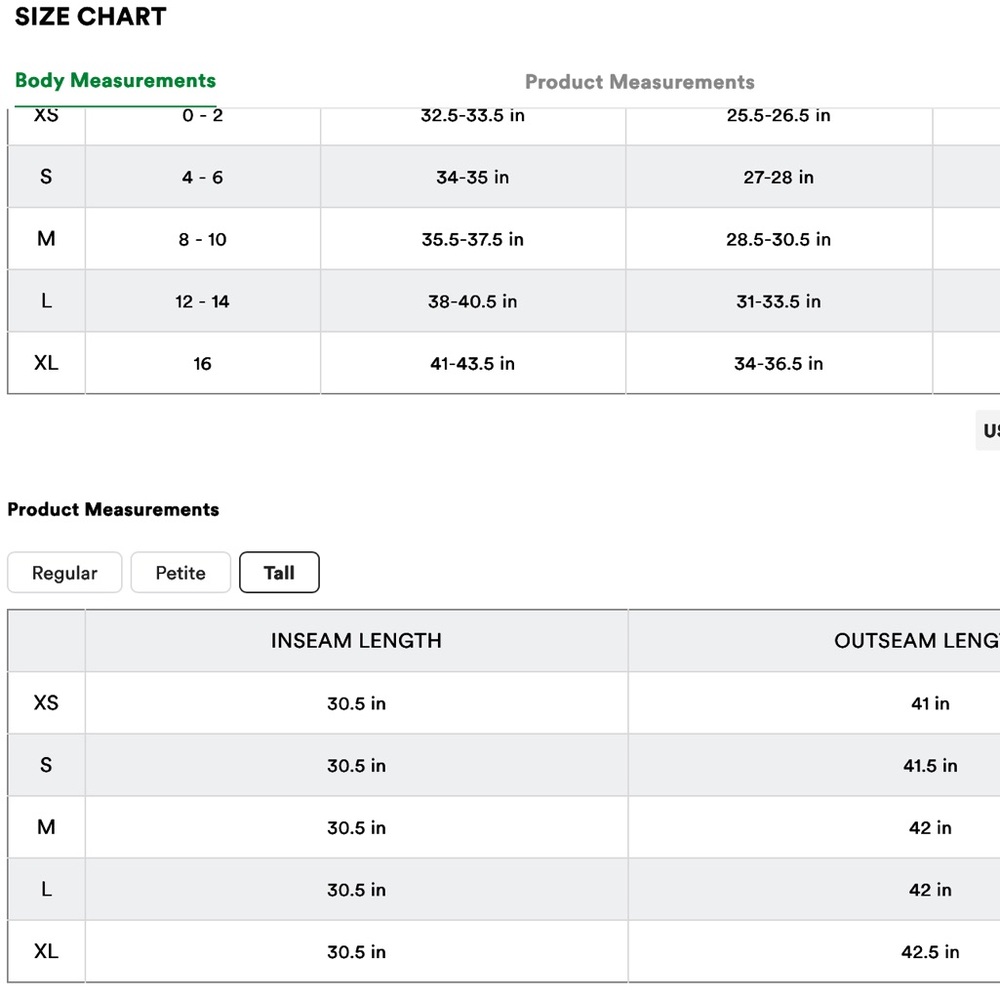Click the INSEAM LENGTH column header
Viewport: 1000px width, 1000px height.
356,640
